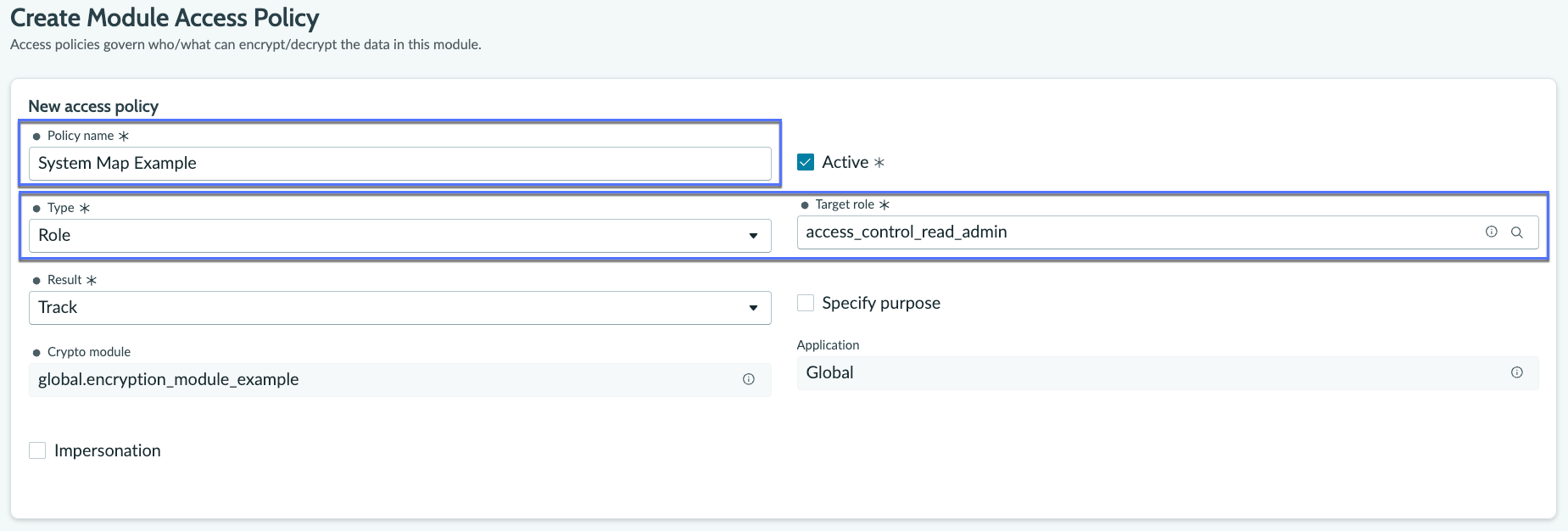Viewport: 1568px width, 531px height.
Task: Click the Type field label
Action: tap(61, 208)
